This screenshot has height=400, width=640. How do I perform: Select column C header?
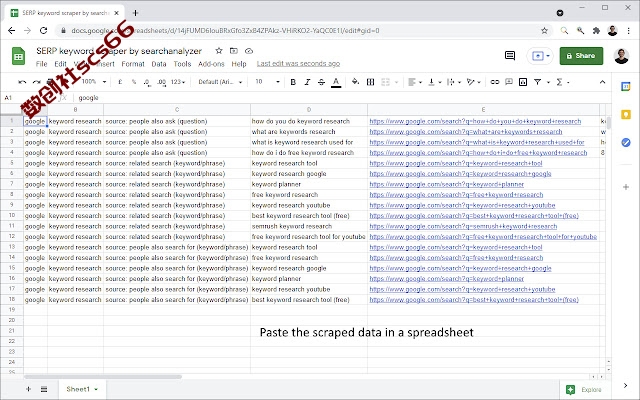(x=177, y=109)
